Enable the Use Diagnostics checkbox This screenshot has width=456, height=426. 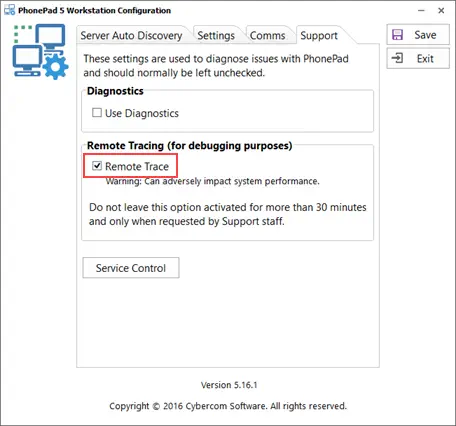pos(97,113)
